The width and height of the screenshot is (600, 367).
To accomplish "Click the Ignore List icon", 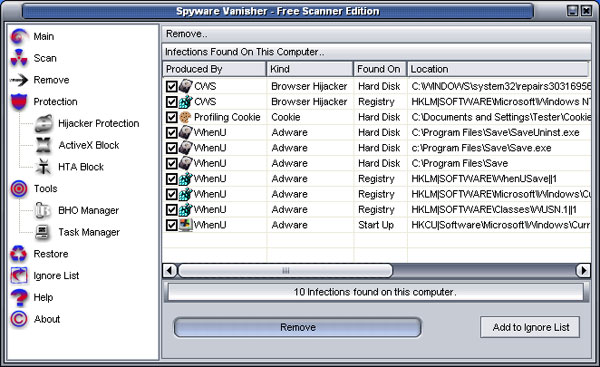I will [x=19, y=276].
